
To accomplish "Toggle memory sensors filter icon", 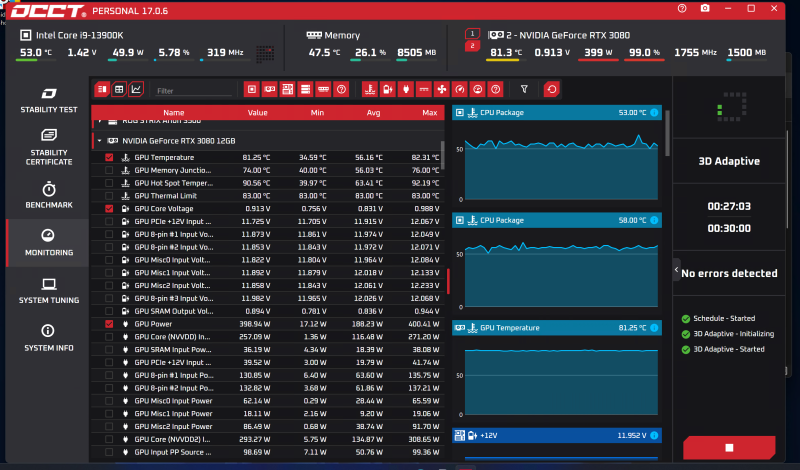I will (x=323, y=90).
